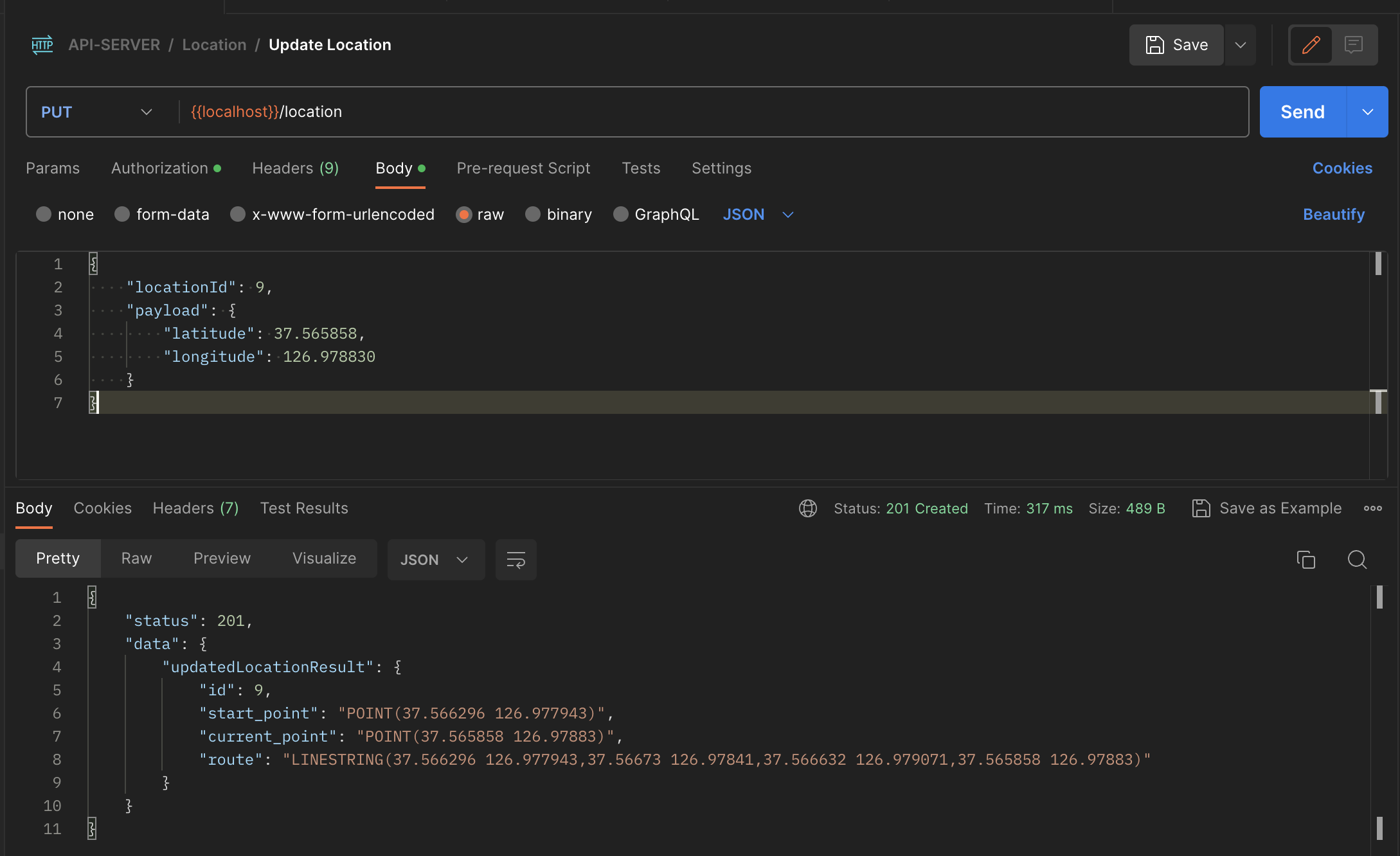
Task: Go to Location breadcrumb folder
Action: pyautogui.click(x=214, y=45)
